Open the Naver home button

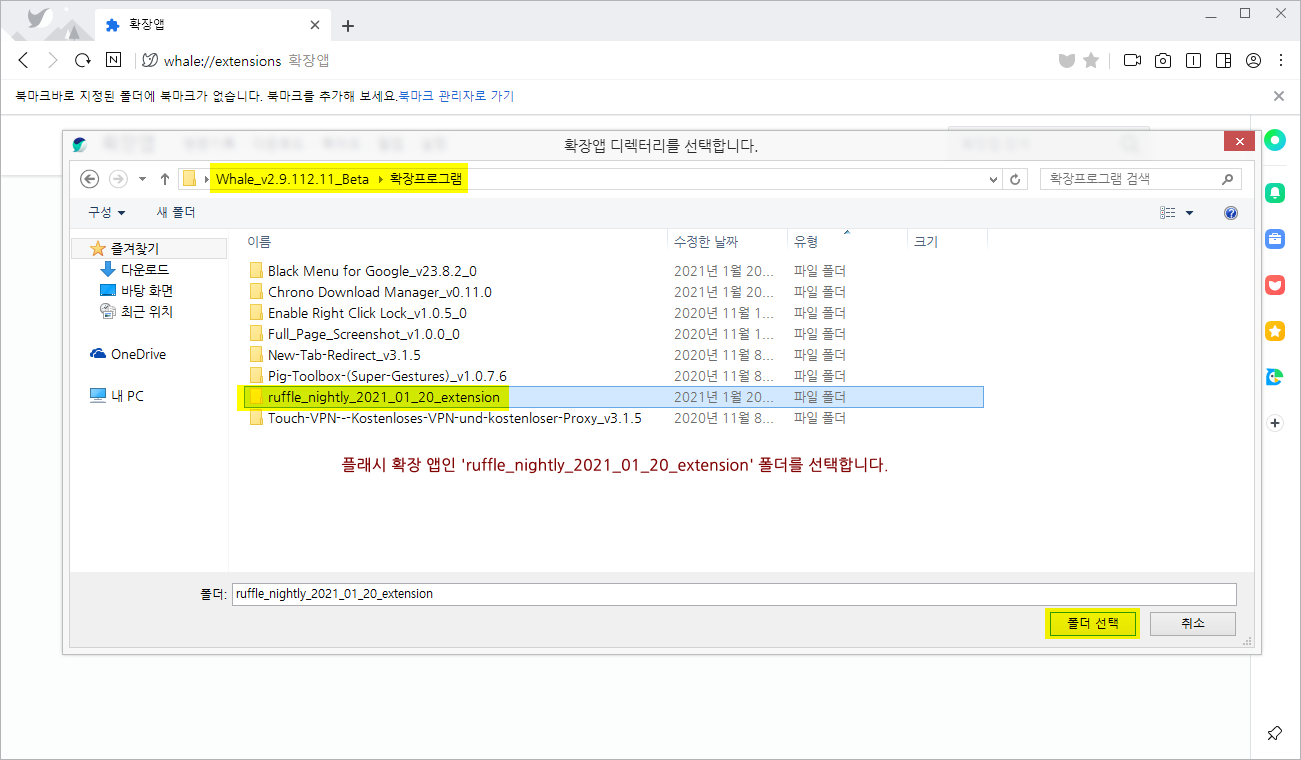pyautogui.click(x=113, y=60)
